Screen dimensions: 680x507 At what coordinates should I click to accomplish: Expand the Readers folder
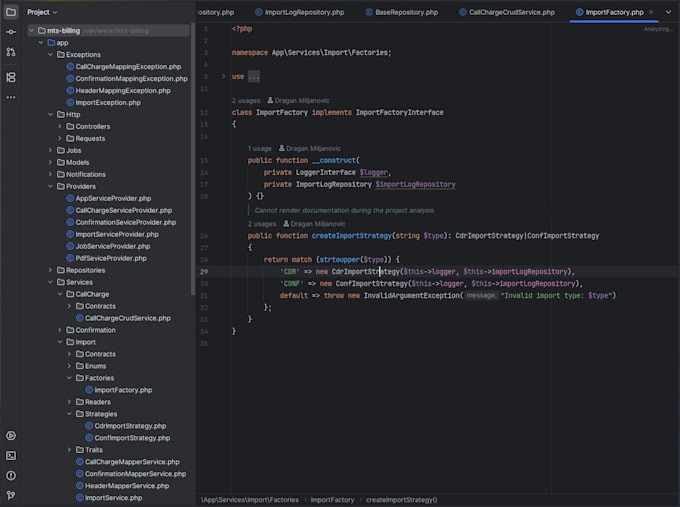(x=69, y=402)
